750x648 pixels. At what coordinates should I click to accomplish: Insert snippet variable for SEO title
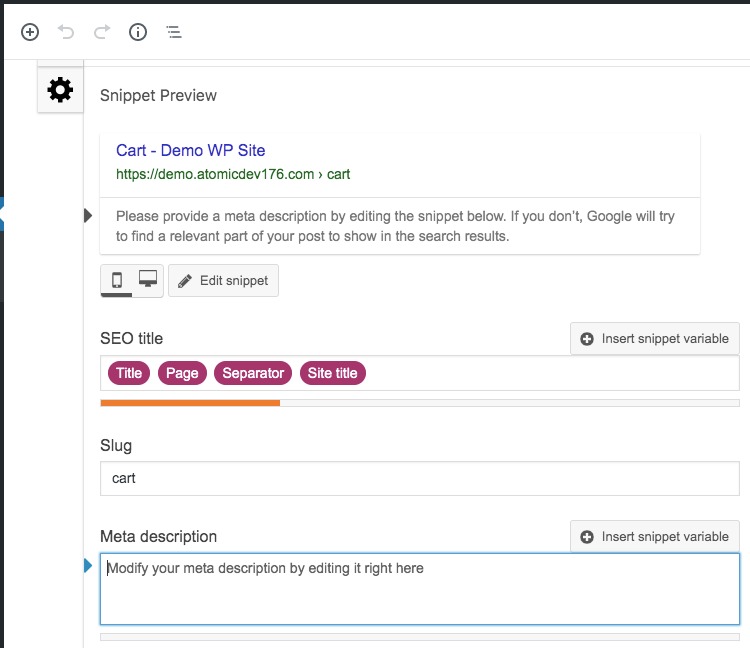(654, 339)
